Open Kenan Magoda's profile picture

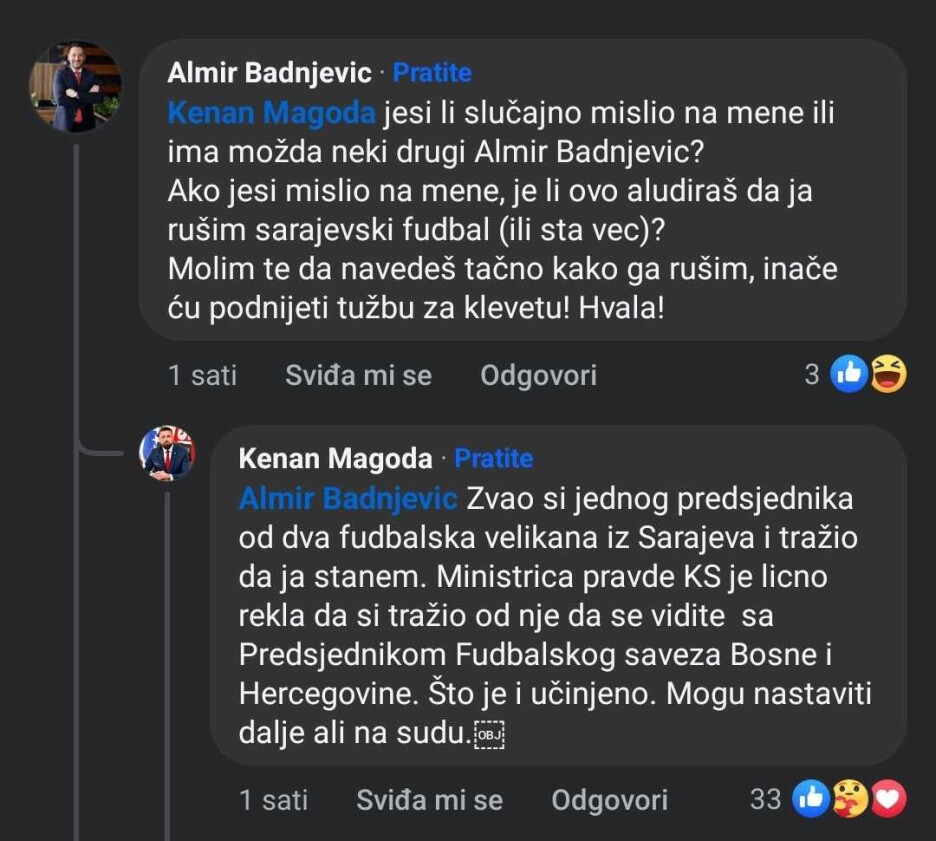pyautogui.click(x=166, y=453)
